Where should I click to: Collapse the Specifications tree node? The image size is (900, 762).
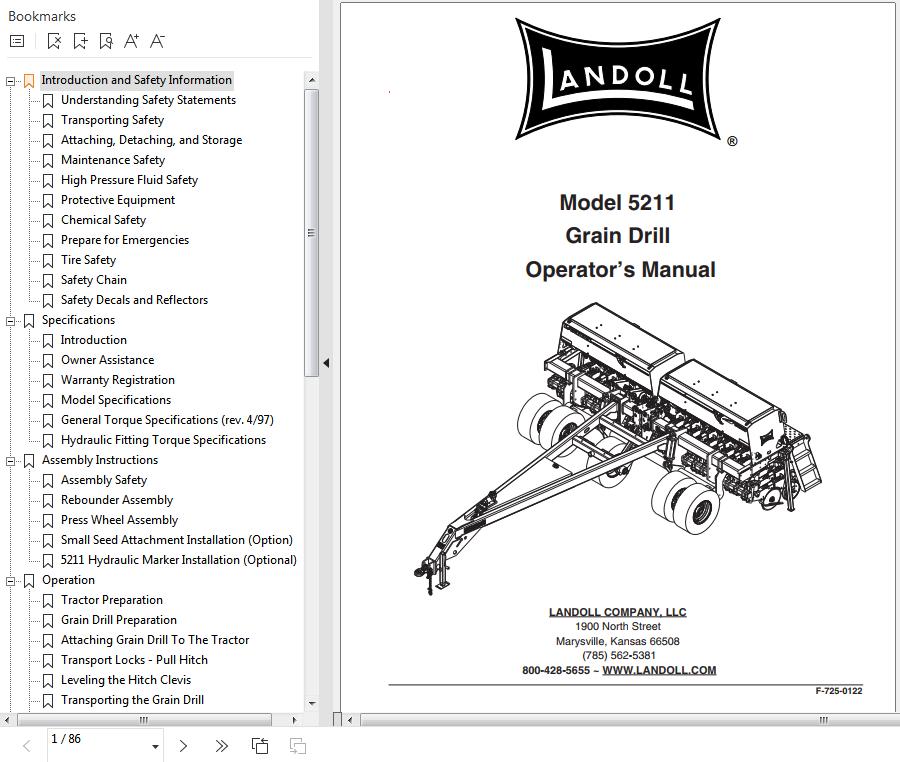coord(10,321)
